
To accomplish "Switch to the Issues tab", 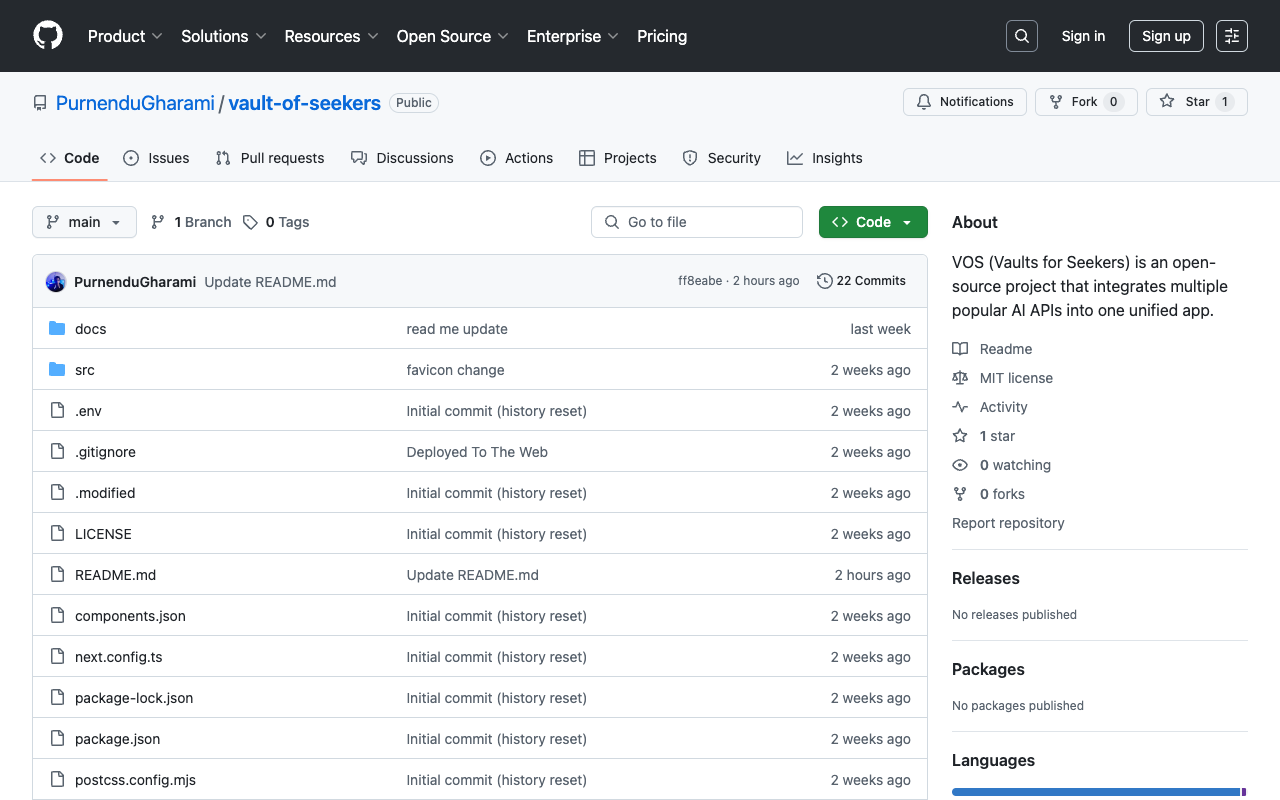I will tap(156, 157).
